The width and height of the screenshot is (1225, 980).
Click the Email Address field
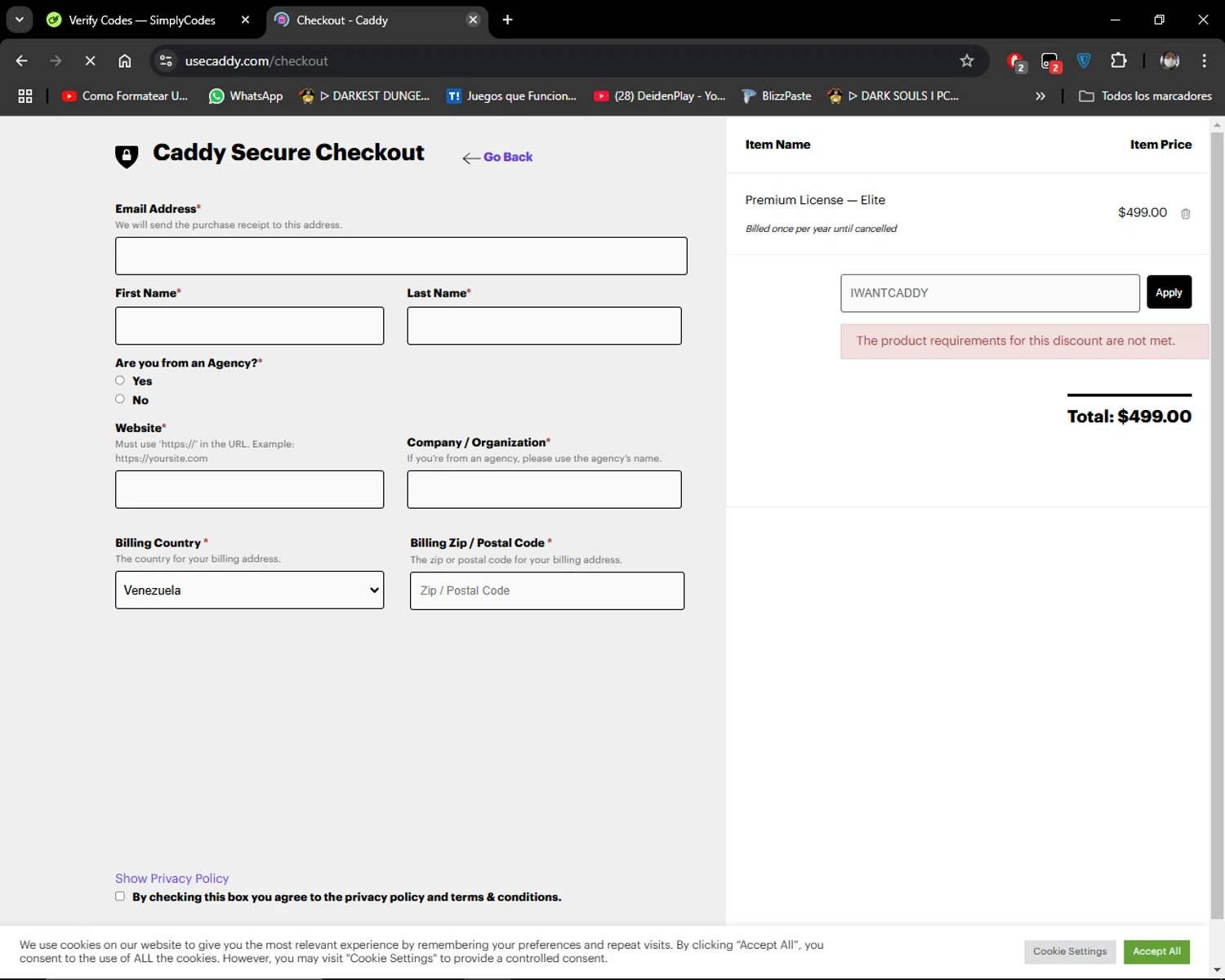point(401,256)
